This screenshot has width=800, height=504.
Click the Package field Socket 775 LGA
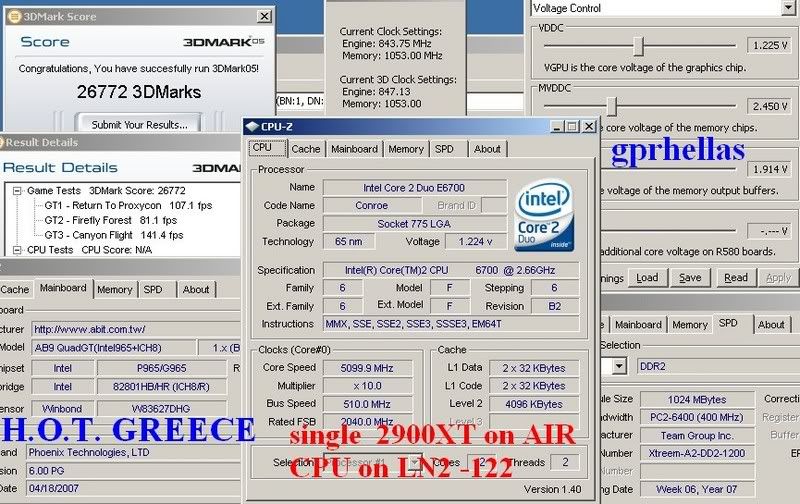(414, 223)
